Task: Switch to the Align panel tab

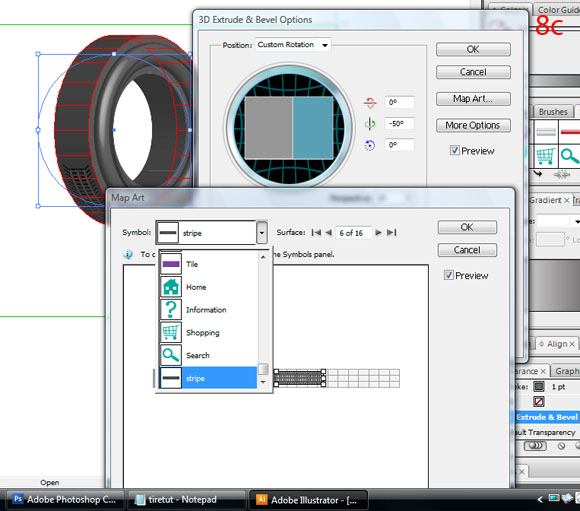Action: tap(557, 344)
